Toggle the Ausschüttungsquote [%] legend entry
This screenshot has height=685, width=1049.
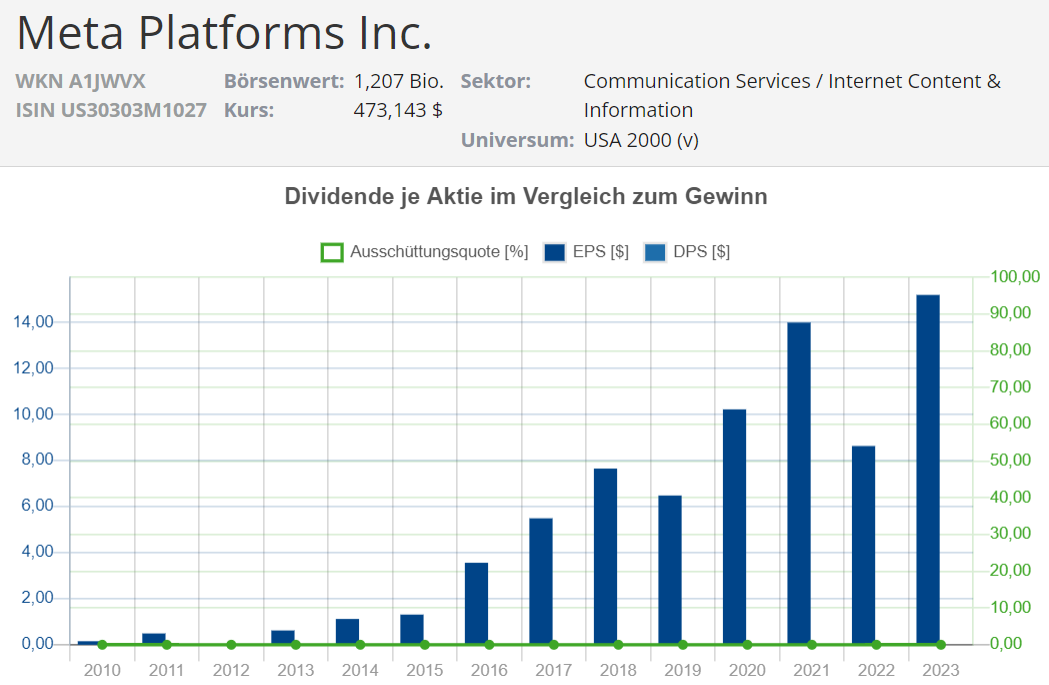pos(425,252)
